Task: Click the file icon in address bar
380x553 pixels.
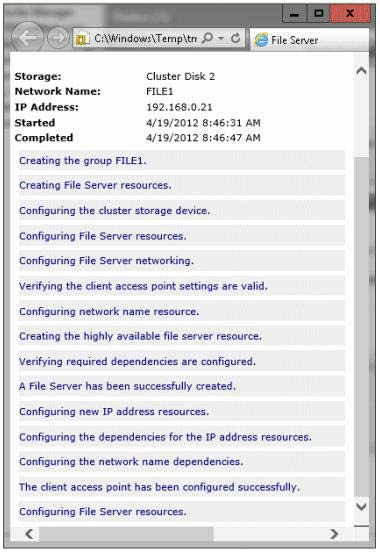Action: (x=82, y=39)
